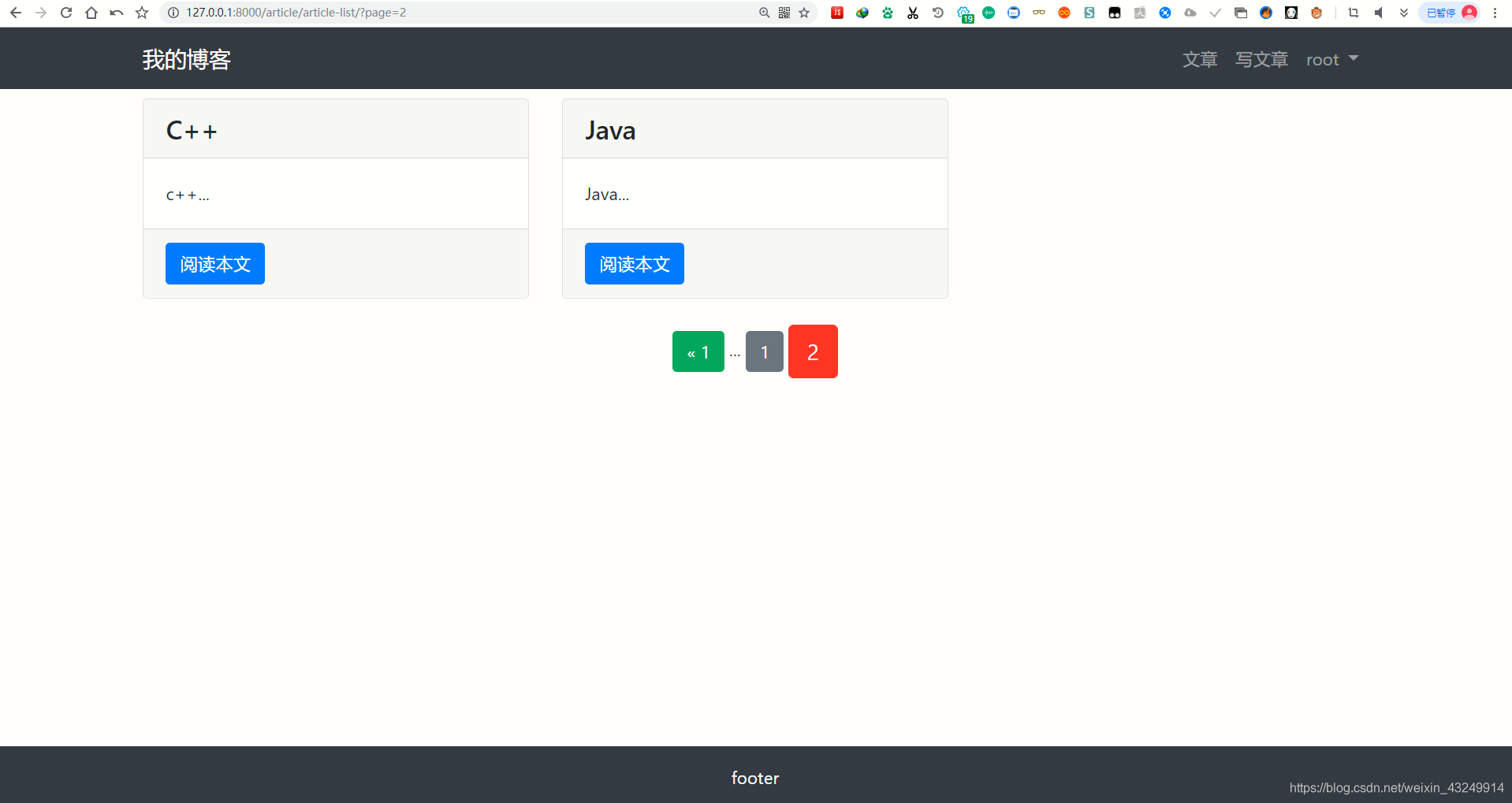
Task: Go back to the previous page
Action: [x=16, y=13]
